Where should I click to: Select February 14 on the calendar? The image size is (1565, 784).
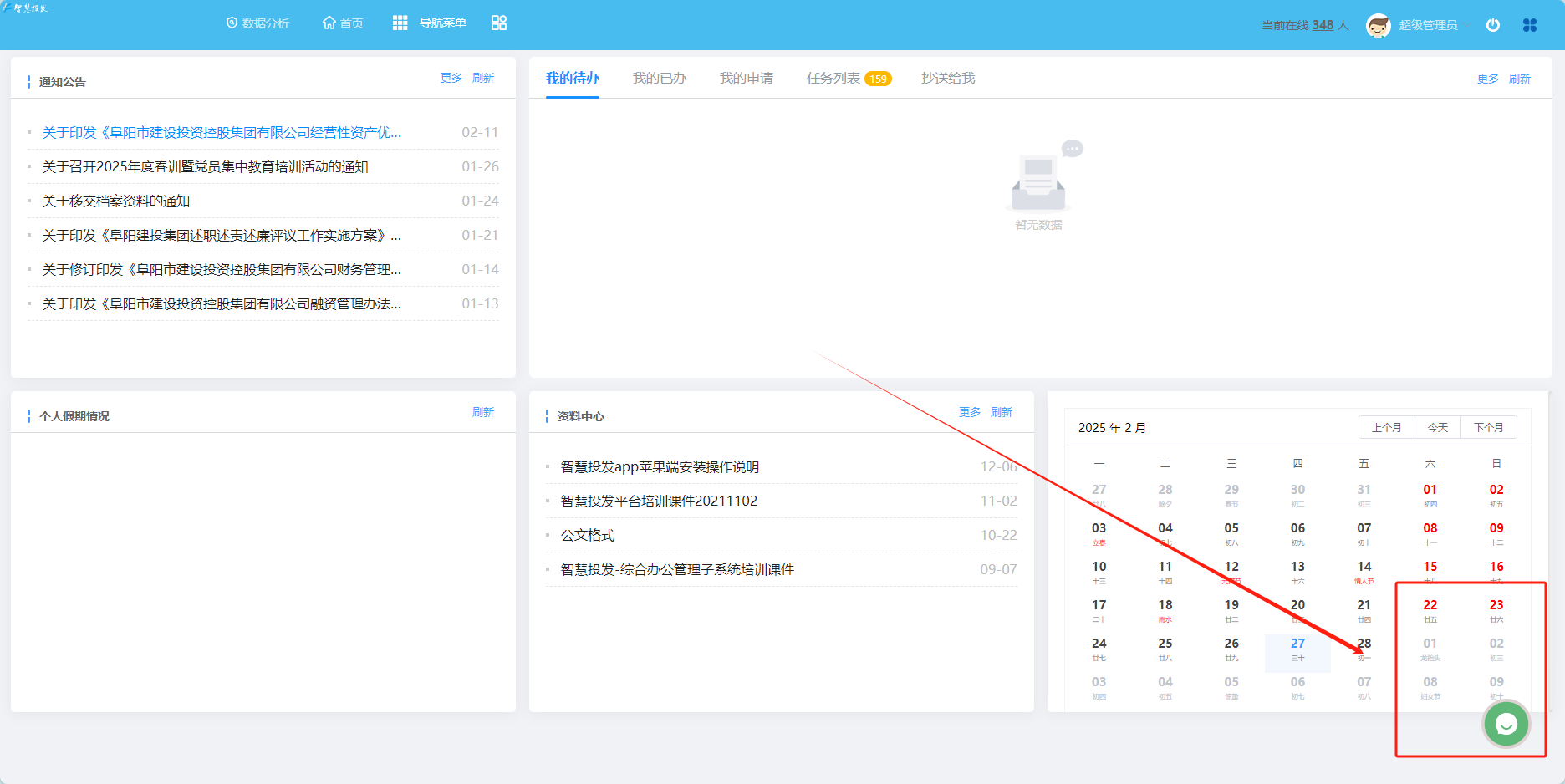(x=1364, y=571)
